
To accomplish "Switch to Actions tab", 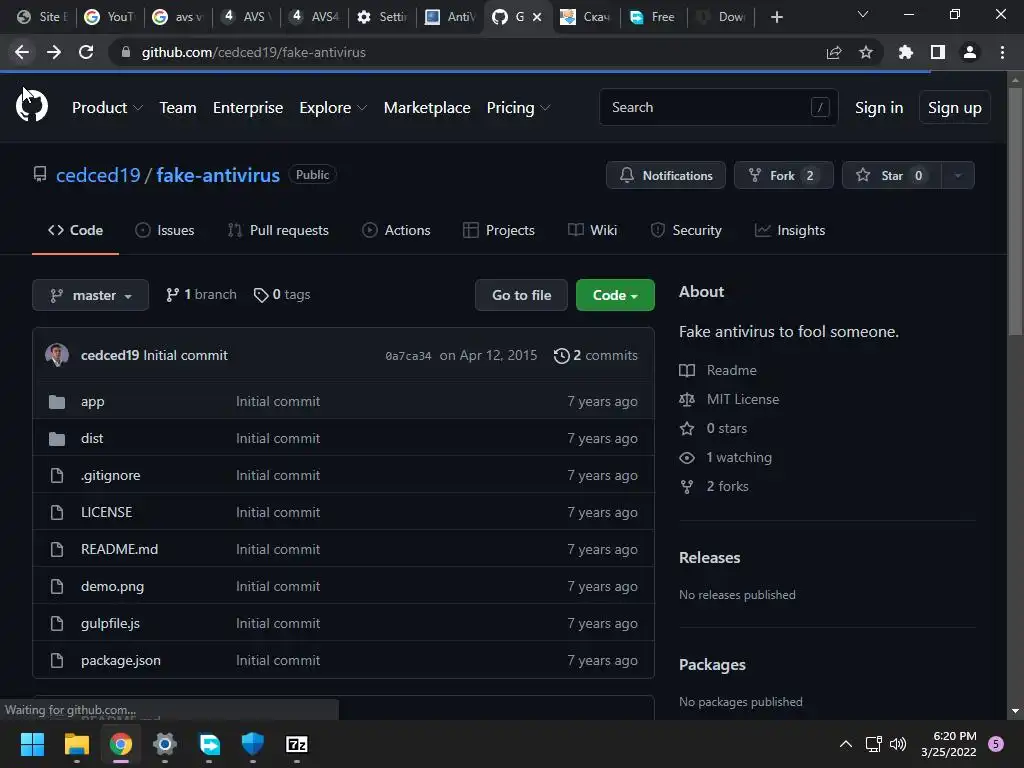I will coord(396,231).
